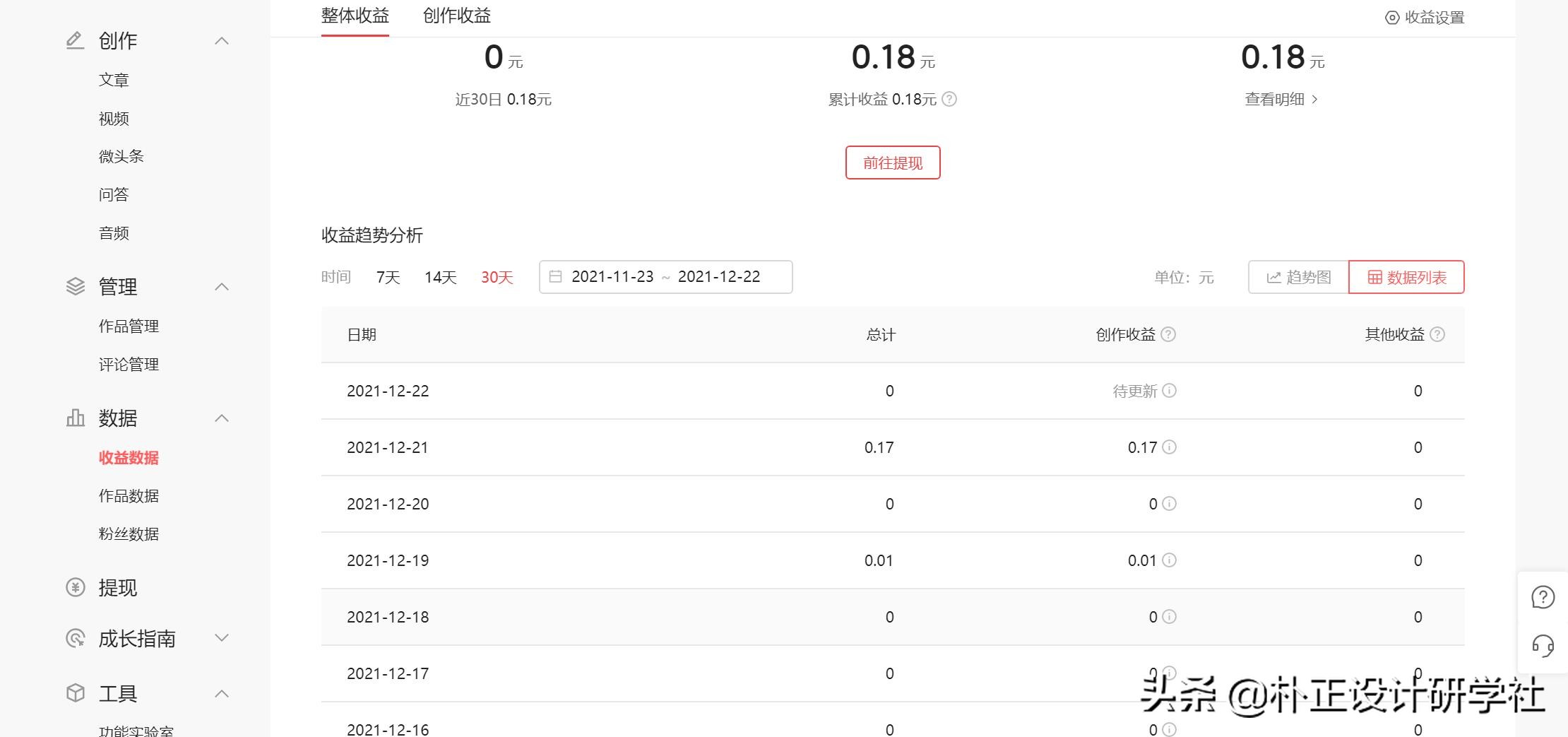Collapse the 创作 sidebar section
Image resolution: width=1568 pixels, height=737 pixels.
(x=222, y=41)
